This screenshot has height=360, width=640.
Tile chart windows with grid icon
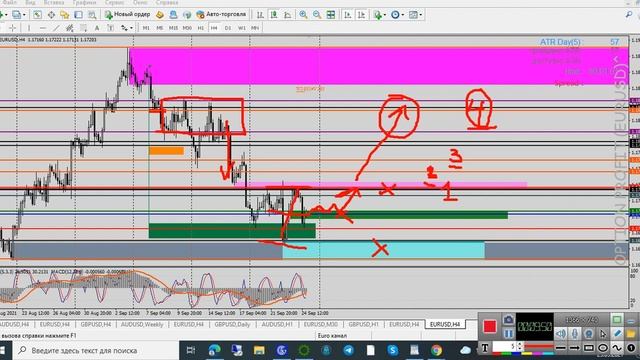click(331, 15)
